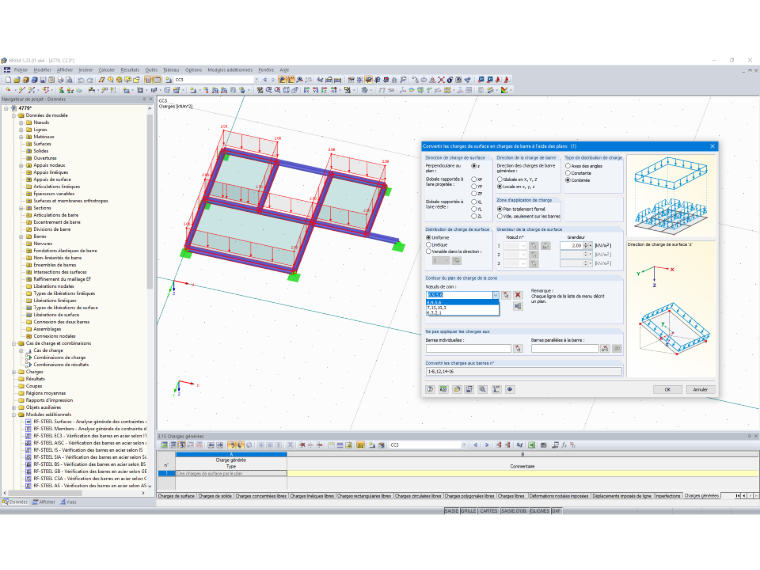The image size is (760, 570).
Task: Click the icon below the red X
Action: pyautogui.click(x=518, y=306)
